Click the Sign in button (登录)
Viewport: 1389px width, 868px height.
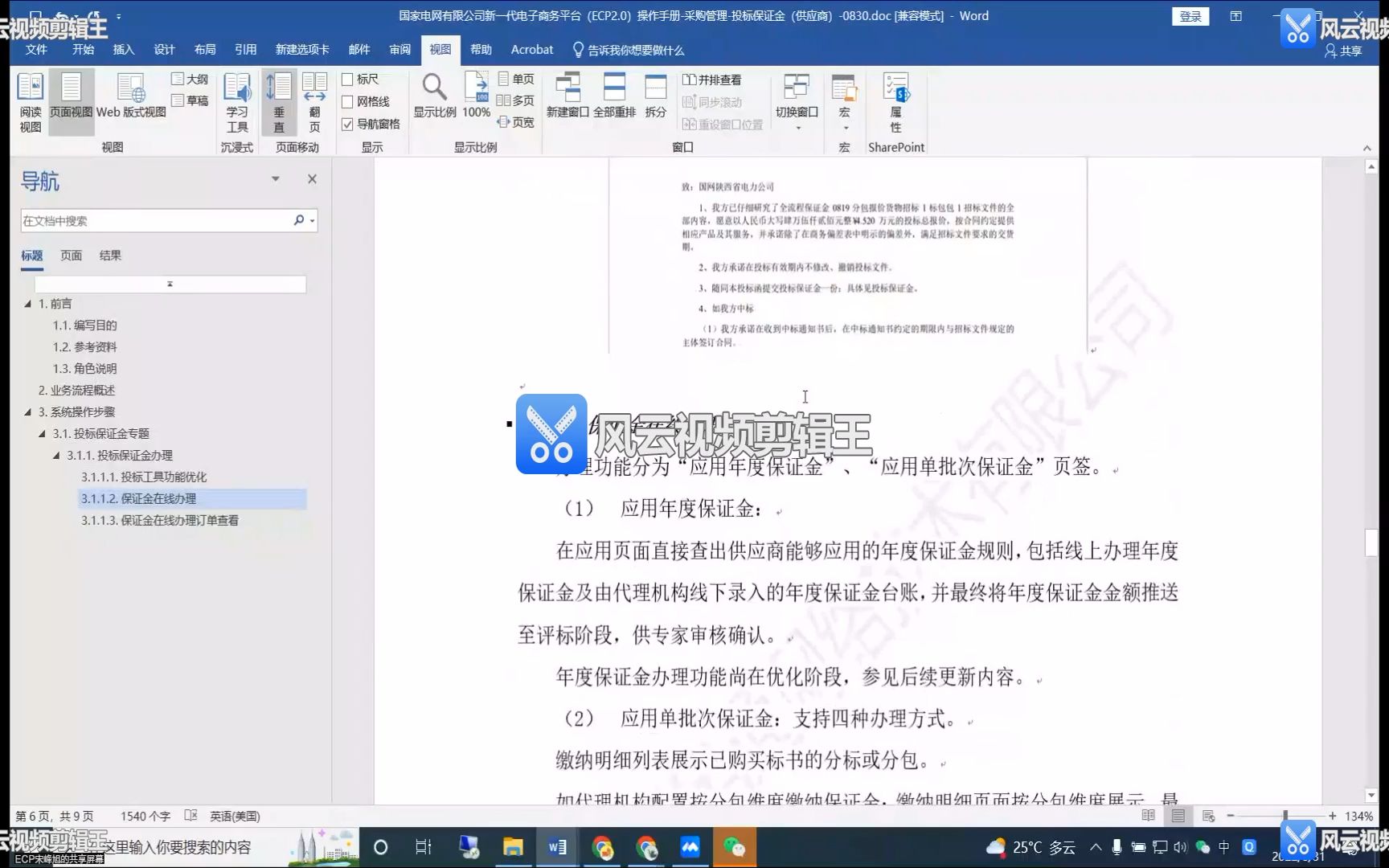click(1190, 16)
